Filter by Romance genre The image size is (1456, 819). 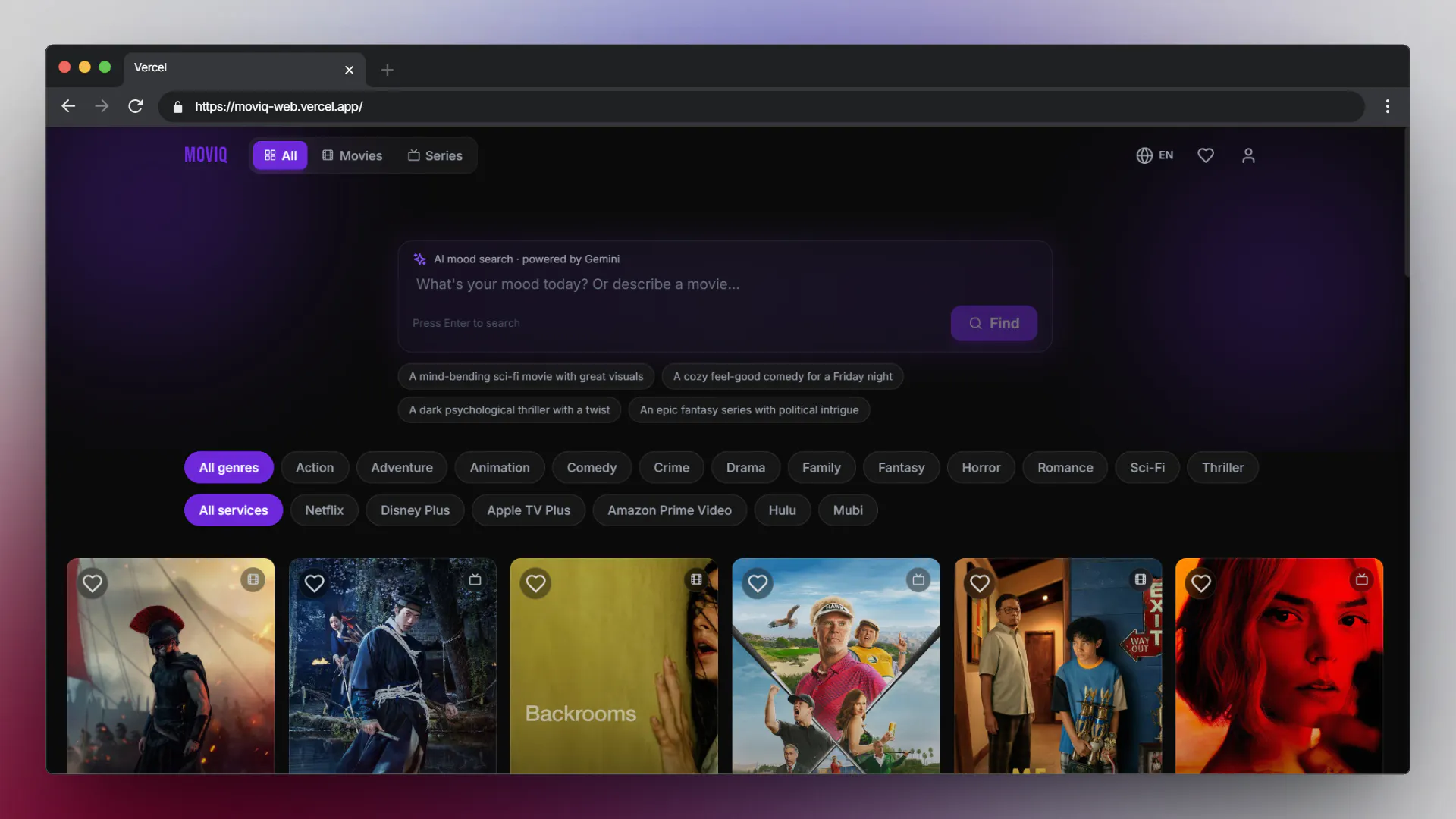1065,467
